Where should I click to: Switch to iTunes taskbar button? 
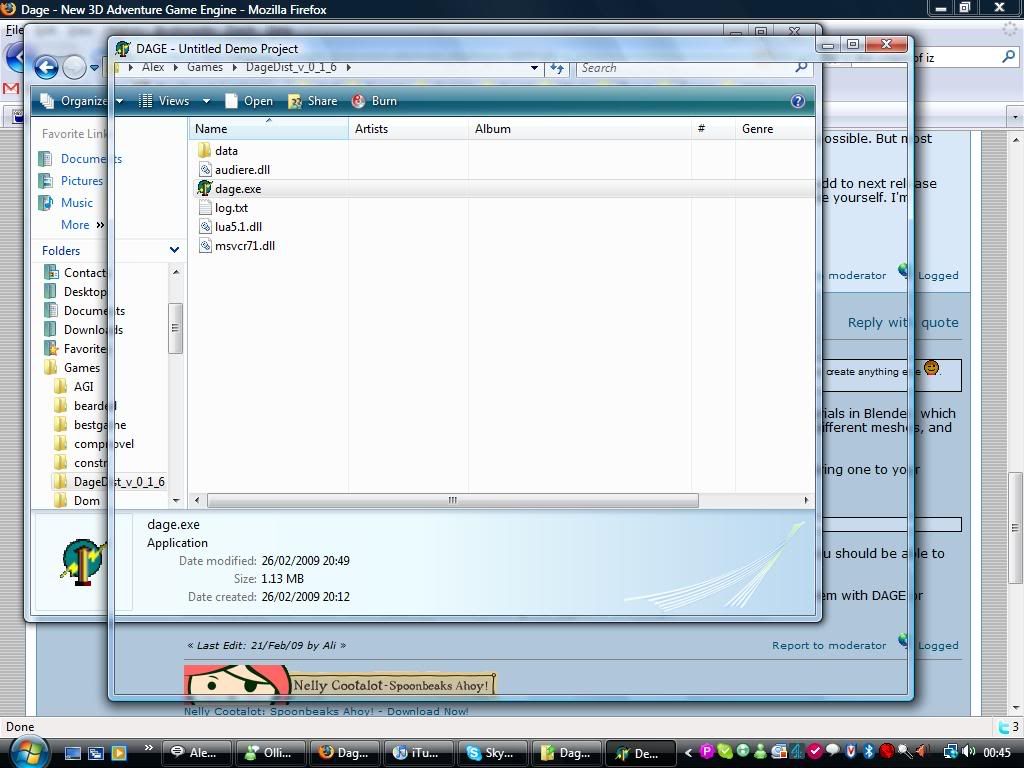point(419,753)
